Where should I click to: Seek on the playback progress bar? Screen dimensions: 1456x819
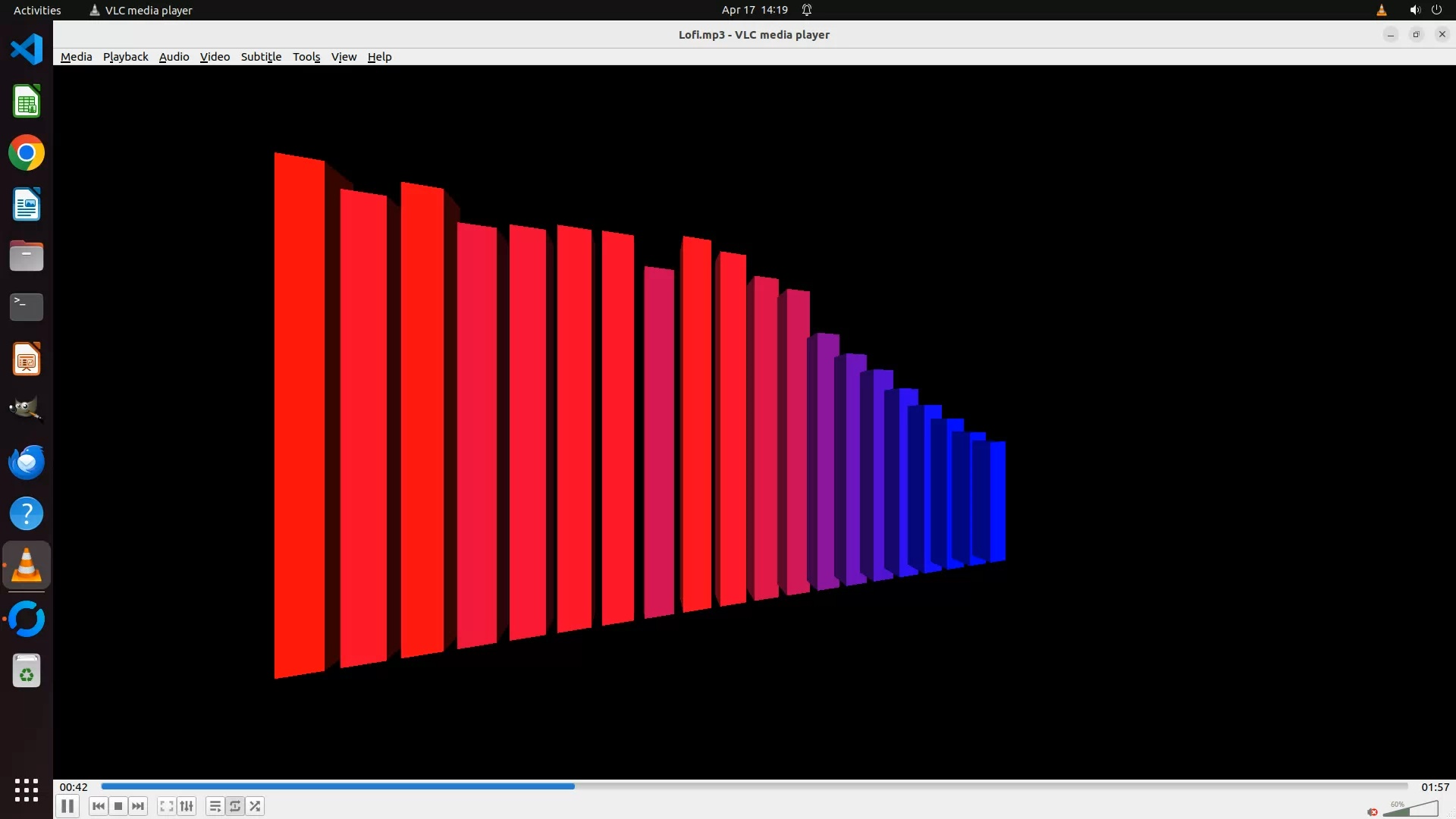(755, 786)
